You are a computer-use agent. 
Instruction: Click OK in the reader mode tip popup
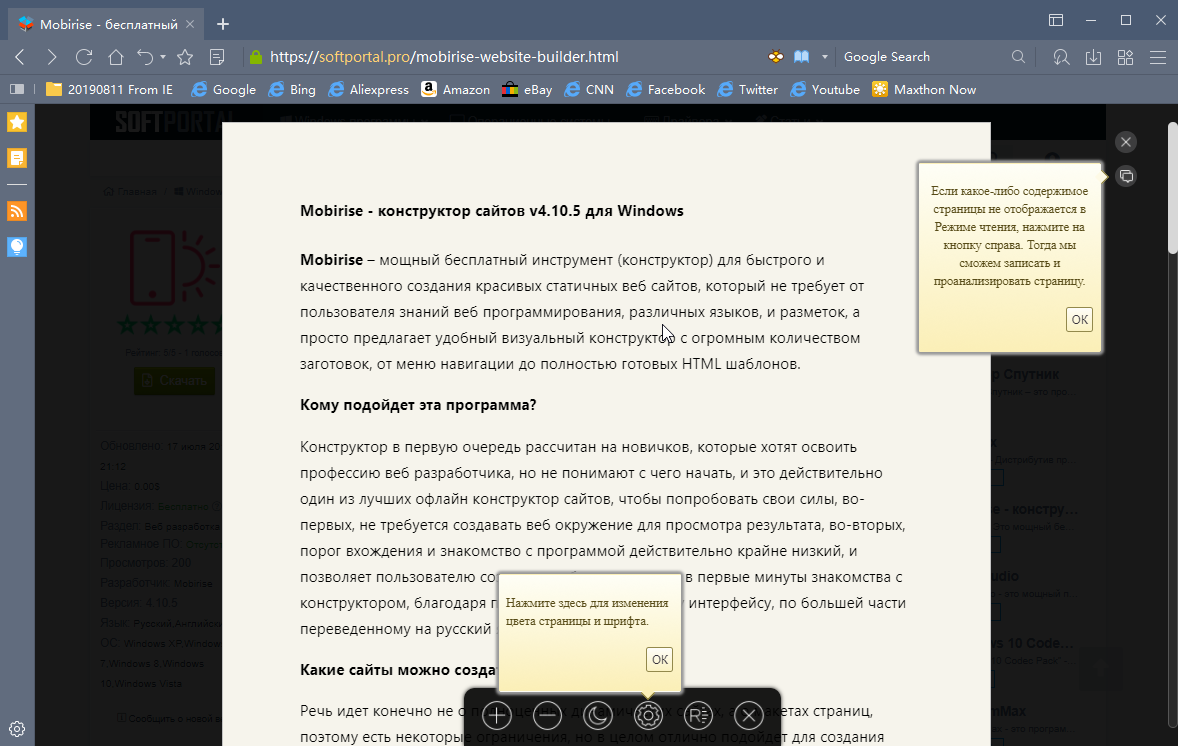point(1079,319)
